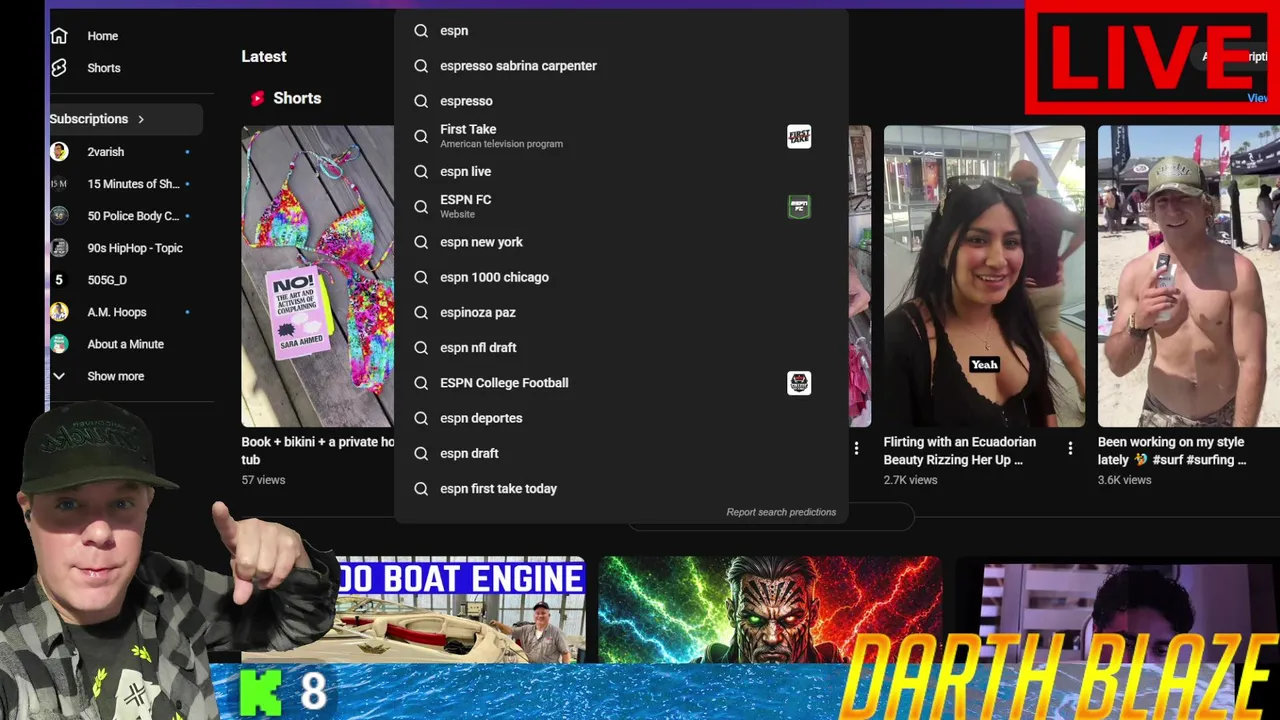1280x720 pixels.
Task: Expand the Subscriptions section arrow
Action: tap(141, 119)
